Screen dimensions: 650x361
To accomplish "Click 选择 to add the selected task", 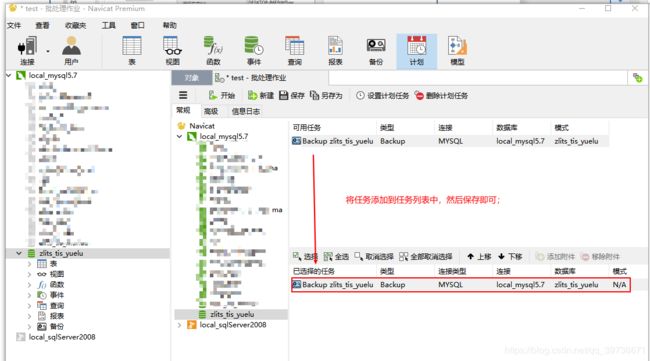I will [x=305, y=257].
